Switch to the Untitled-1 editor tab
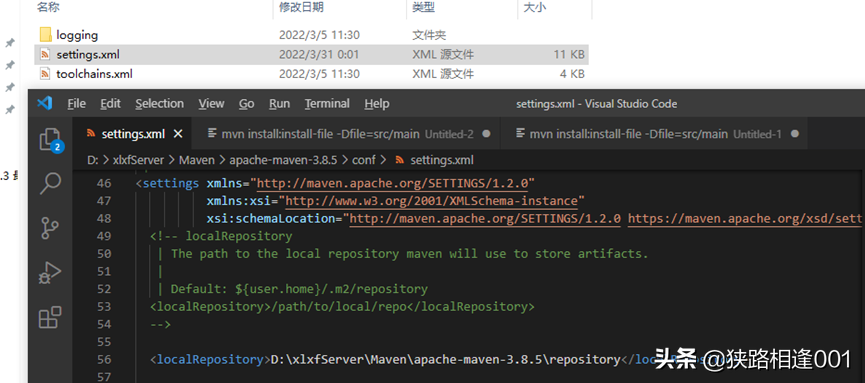The height and width of the screenshot is (383, 865). (655, 134)
